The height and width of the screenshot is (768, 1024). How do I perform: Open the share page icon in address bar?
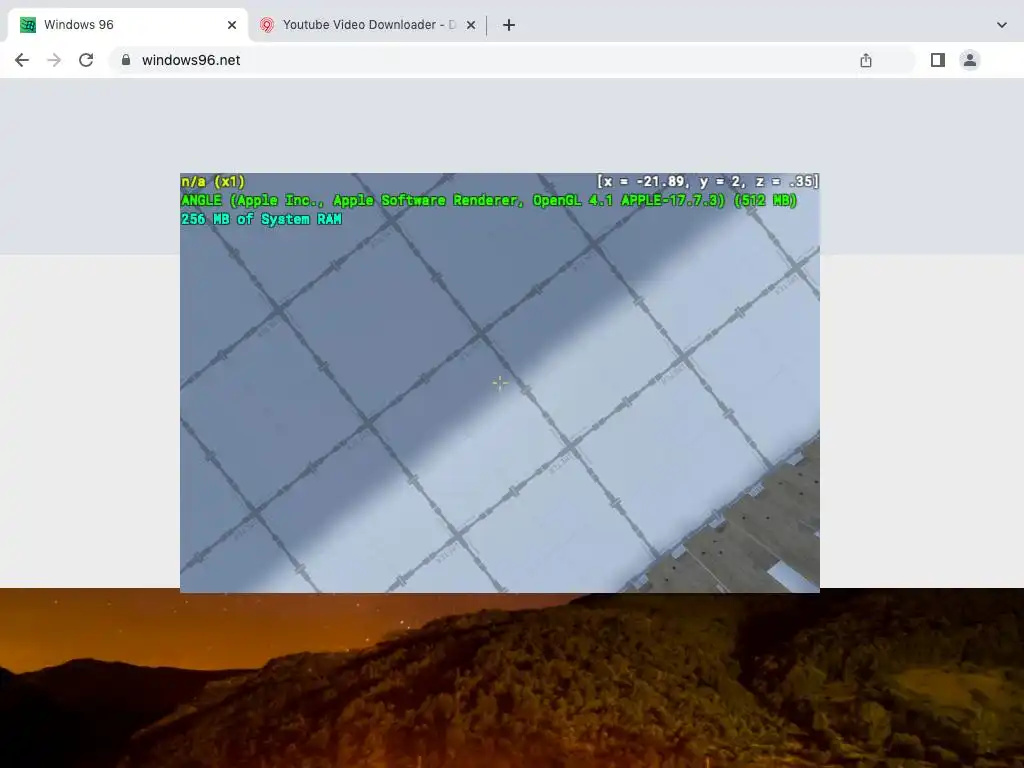[866, 60]
